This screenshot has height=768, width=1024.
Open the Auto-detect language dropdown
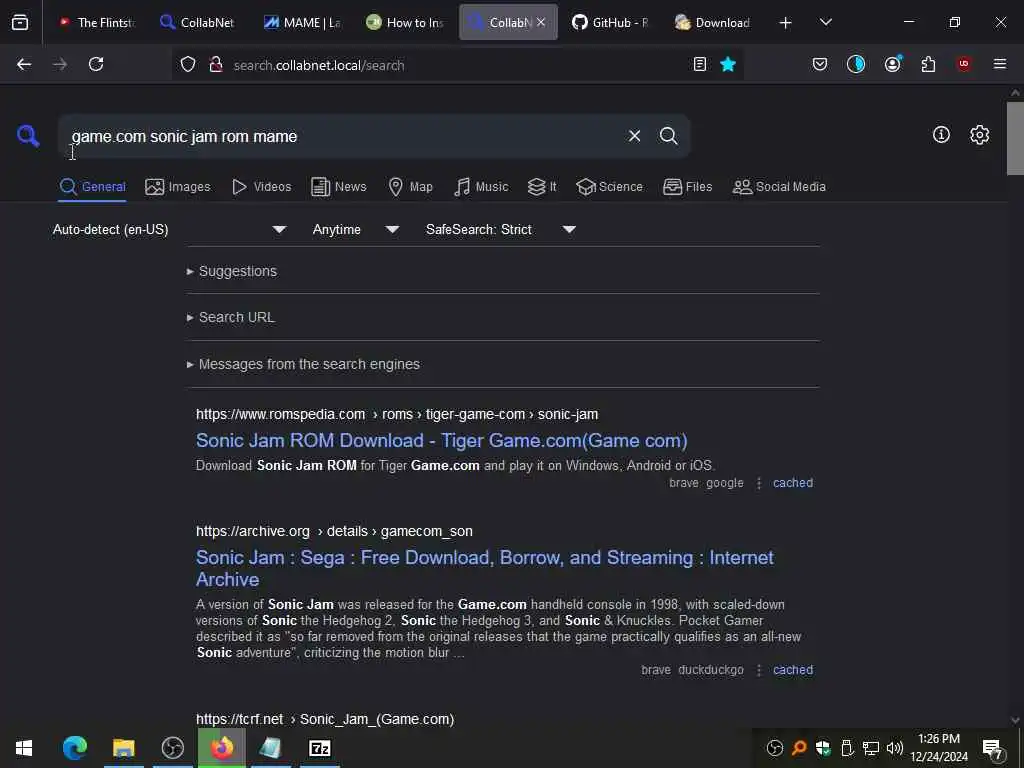[170, 229]
